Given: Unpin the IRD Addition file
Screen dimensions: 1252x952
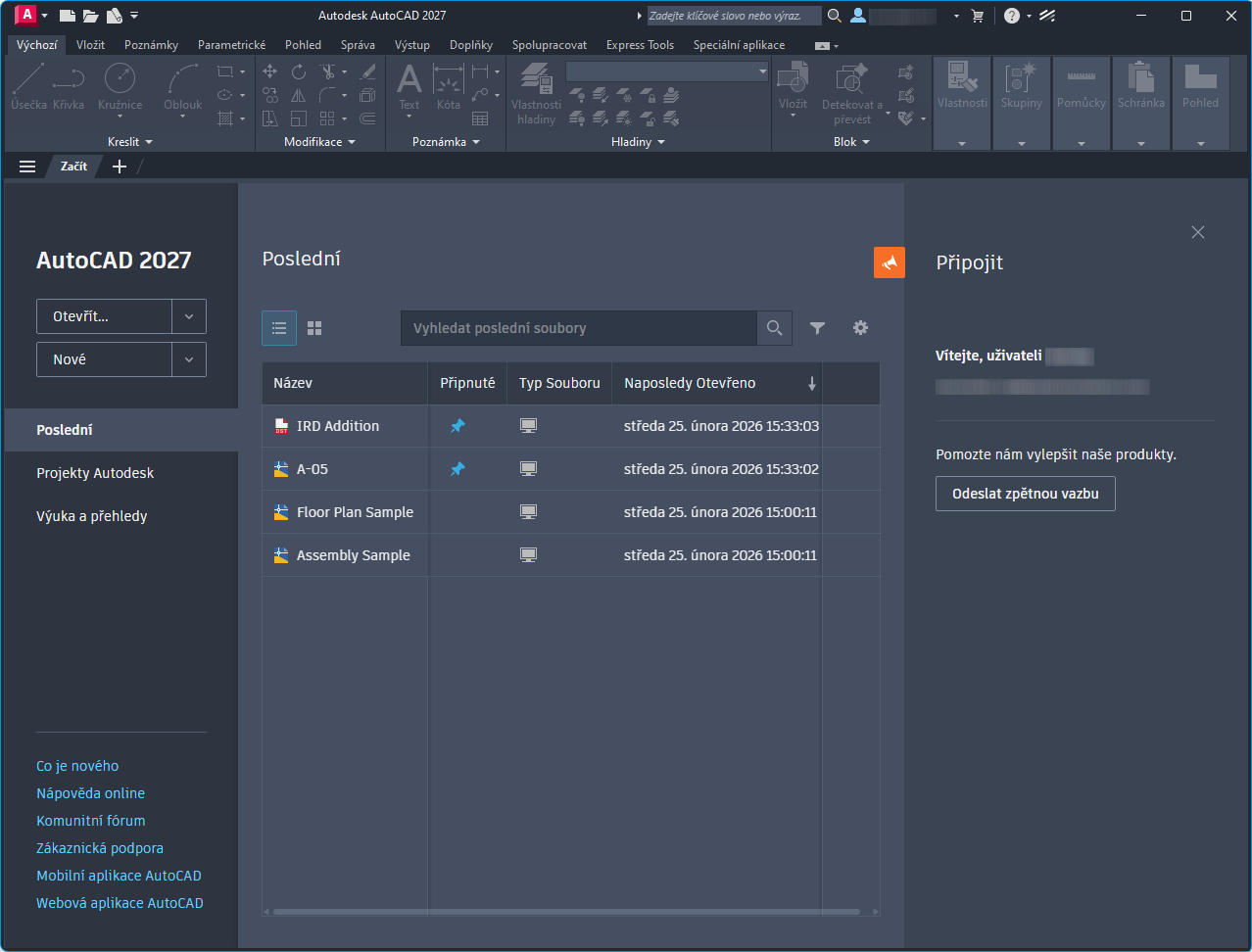Looking at the screenshot, I should point(457,426).
